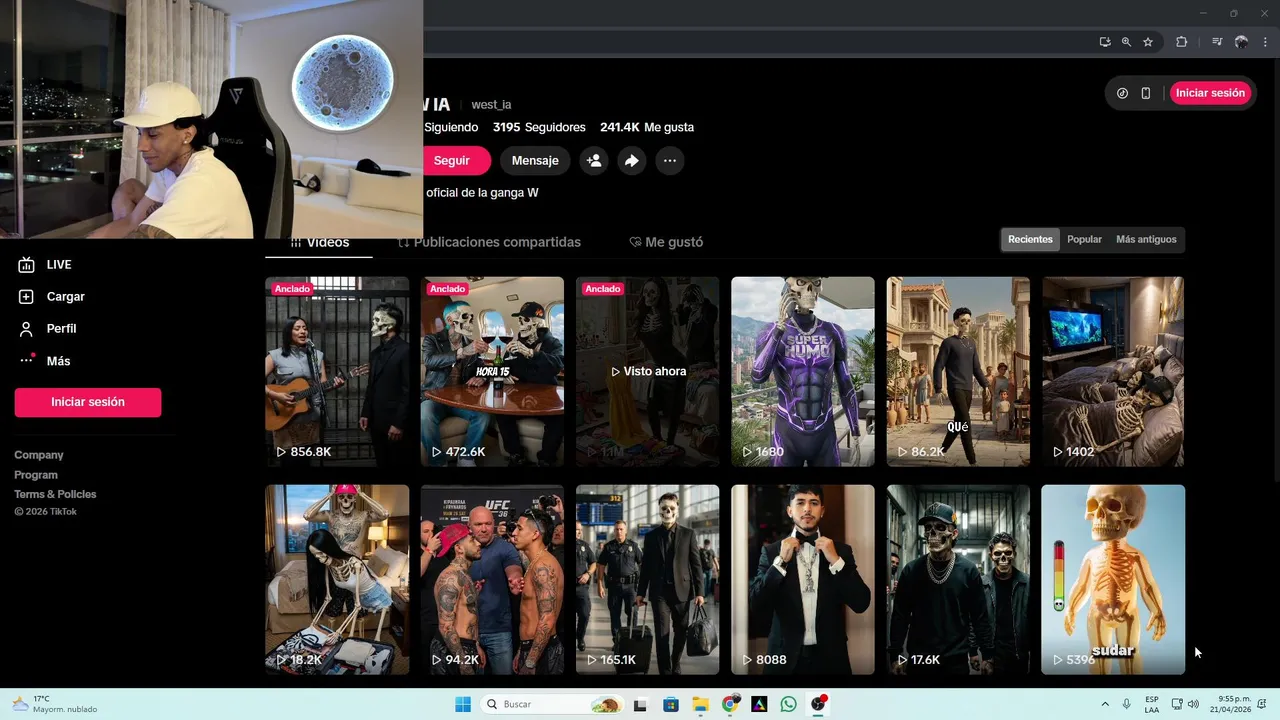Viewport: 1280px width, 720px height.
Task: Open pinned HORA 15 video 472.6K views
Action: 492,372
